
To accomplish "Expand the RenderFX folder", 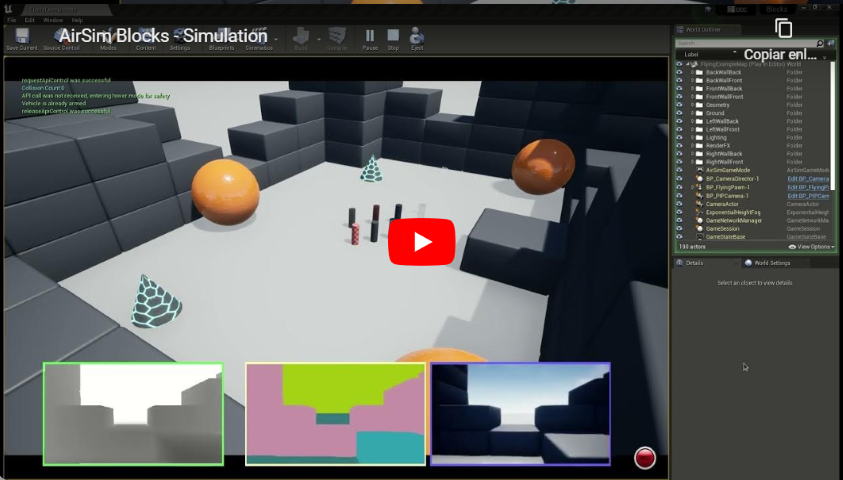I will 692,146.
